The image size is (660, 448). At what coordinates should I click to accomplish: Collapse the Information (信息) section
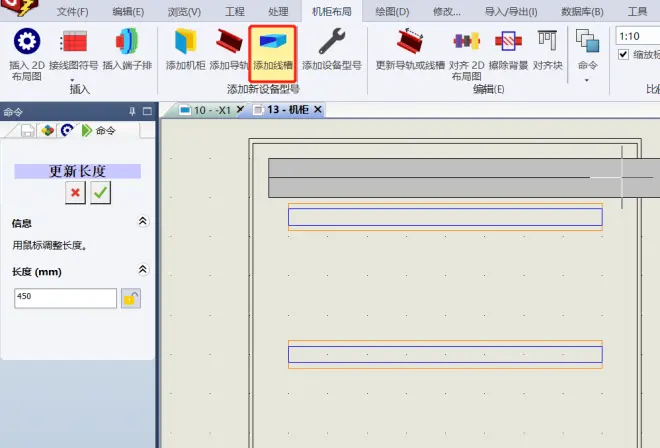(143, 221)
